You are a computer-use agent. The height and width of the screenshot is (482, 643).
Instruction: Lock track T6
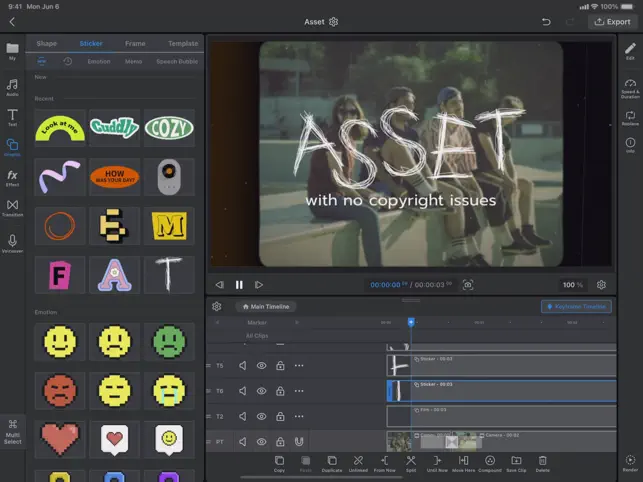[x=280, y=391]
